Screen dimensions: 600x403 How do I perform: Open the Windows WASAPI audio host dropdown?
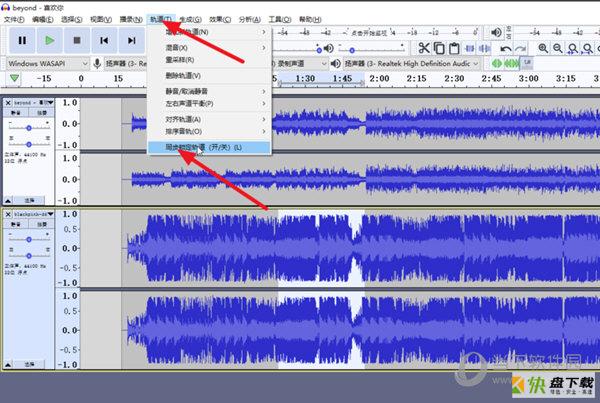click(48, 64)
